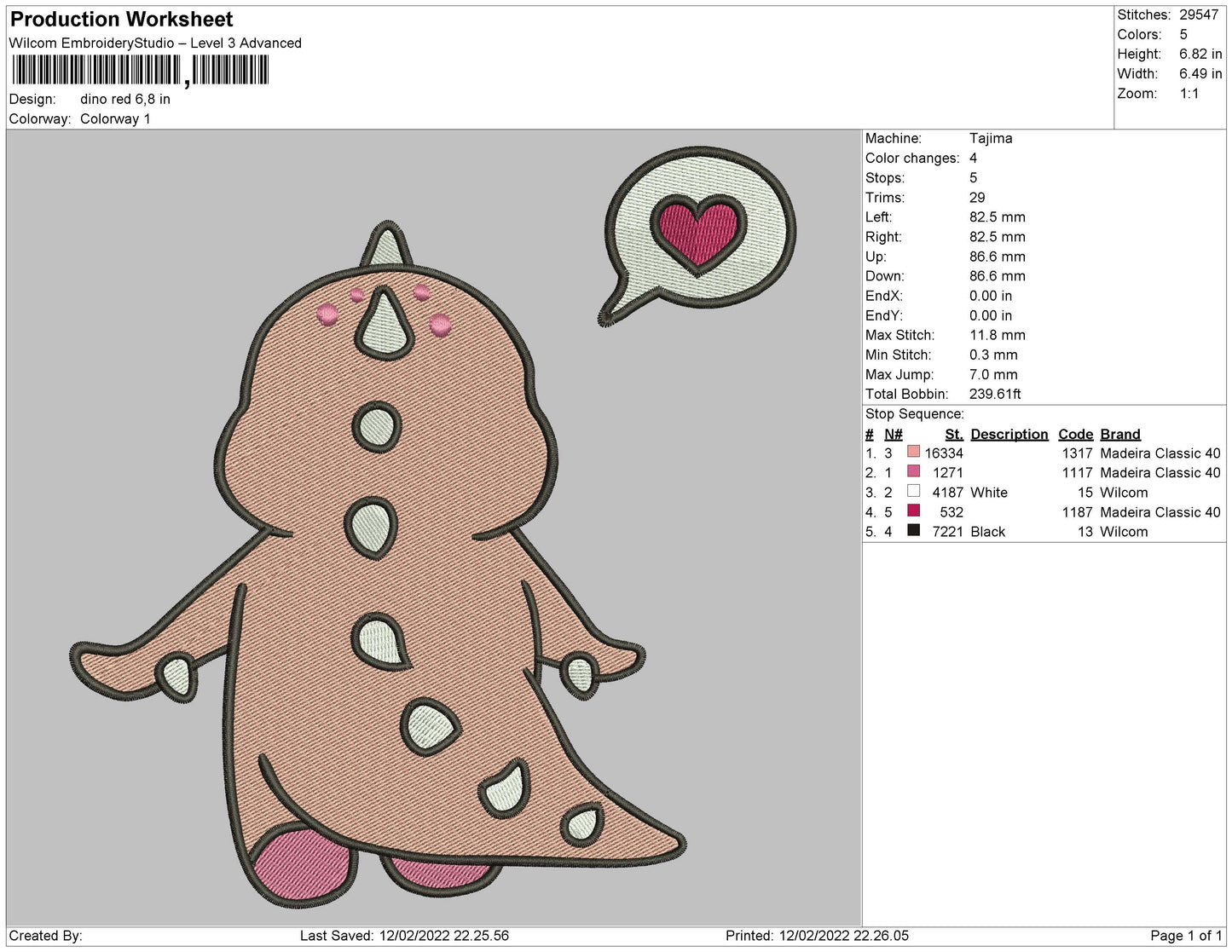This screenshot has width=1232, height=952.
Task: Click the stitch count '16334' in row 1
Action: coord(944,453)
